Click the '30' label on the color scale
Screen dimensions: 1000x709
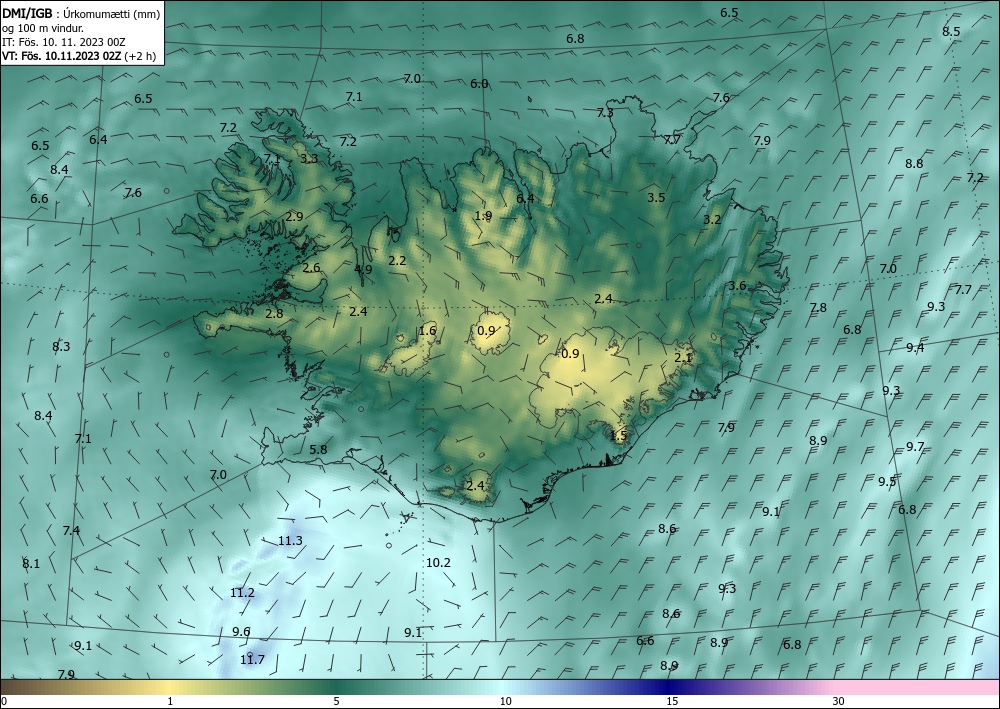(839, 701)
